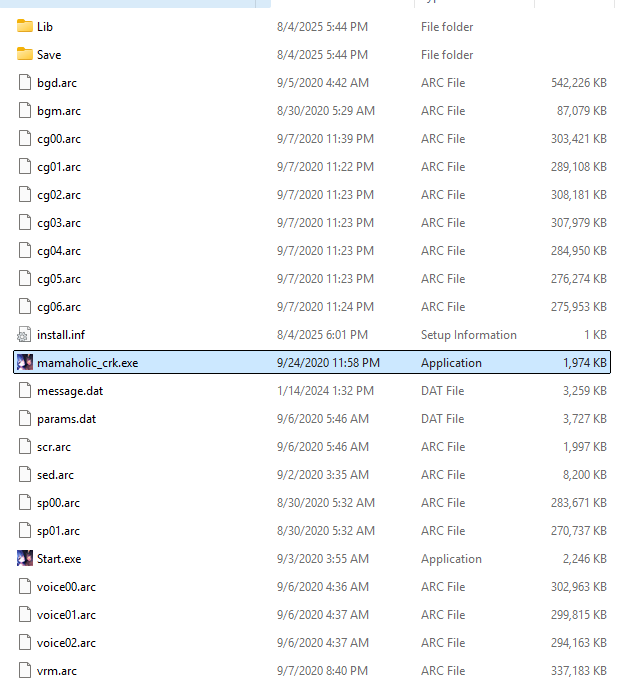Viewport: 626px width, 694px height.
Task: Click the cg00.arc file icon
Action: (25, 139)
